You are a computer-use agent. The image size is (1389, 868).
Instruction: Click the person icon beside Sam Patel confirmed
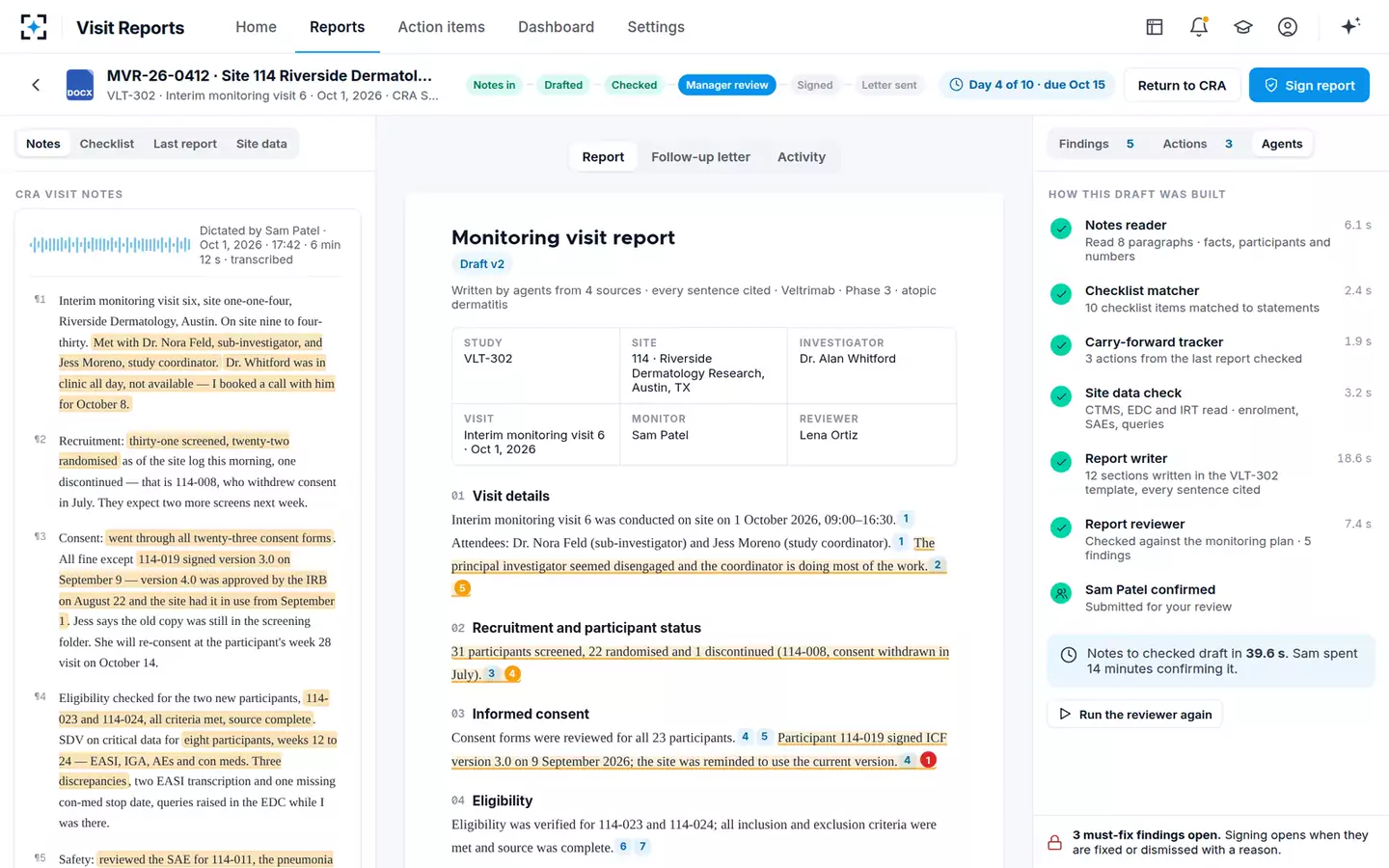coord(1061,593)
